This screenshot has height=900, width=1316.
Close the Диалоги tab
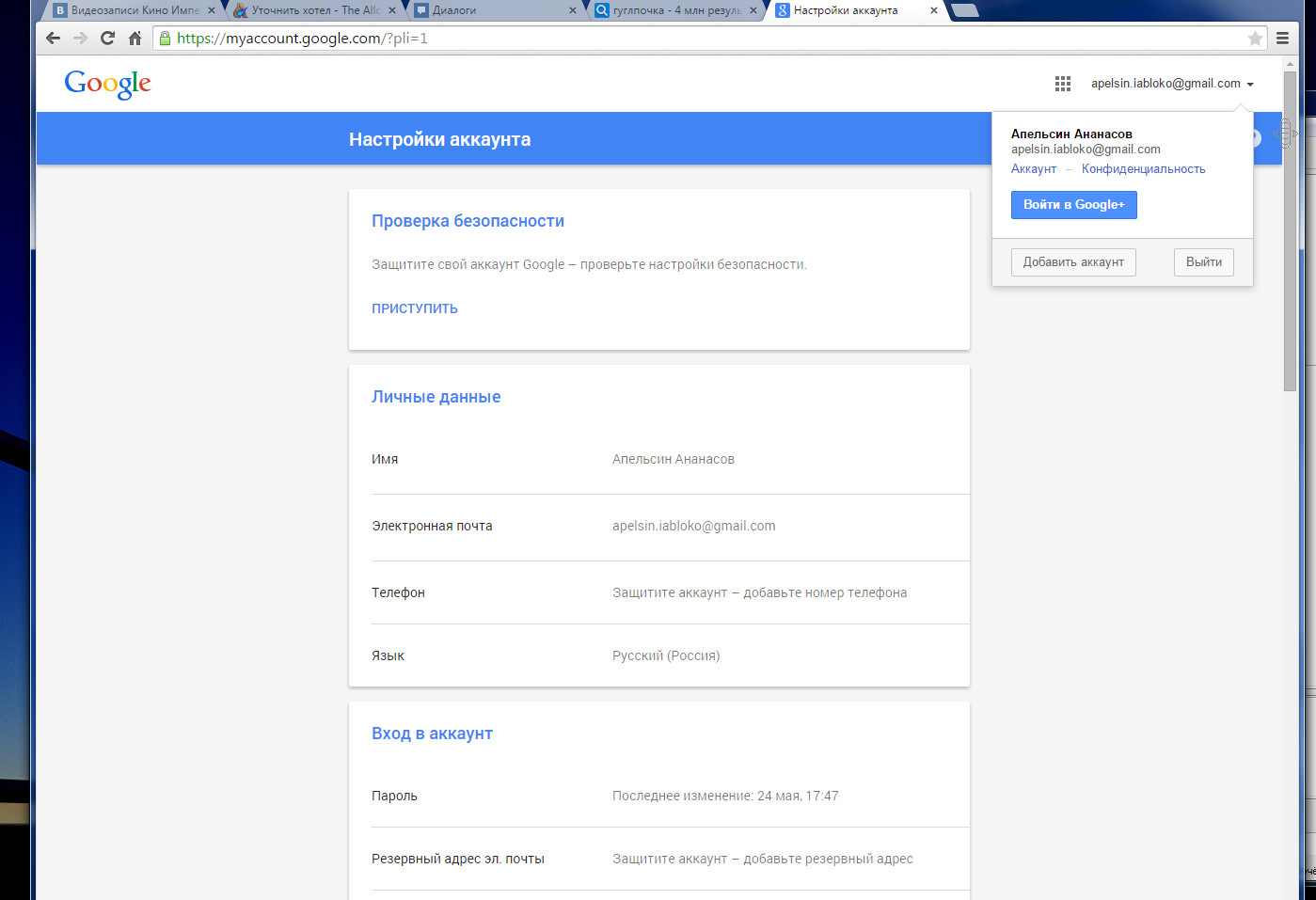pyautogui.click(x=573, y=10)
